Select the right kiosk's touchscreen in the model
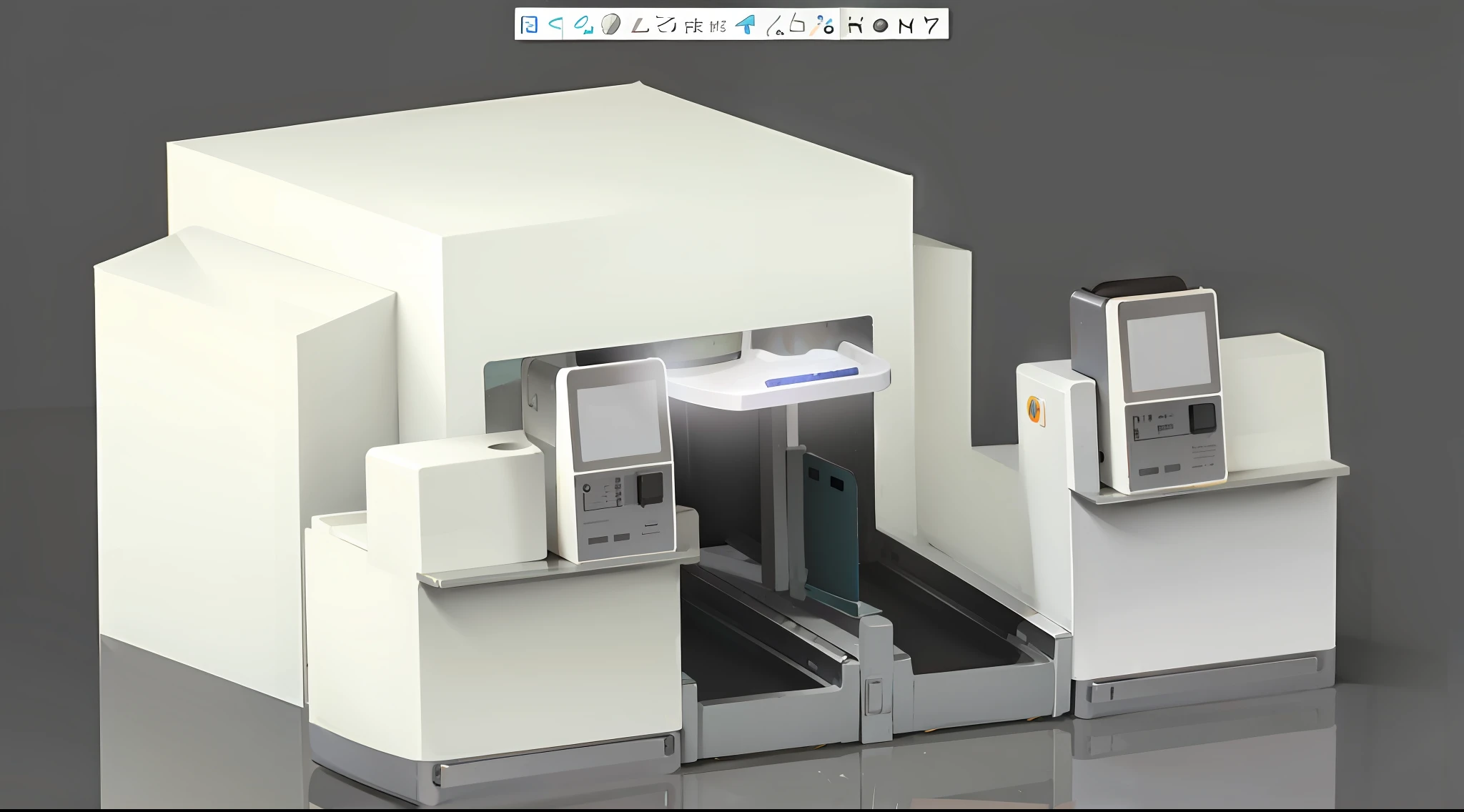 tap(1170, 352)
